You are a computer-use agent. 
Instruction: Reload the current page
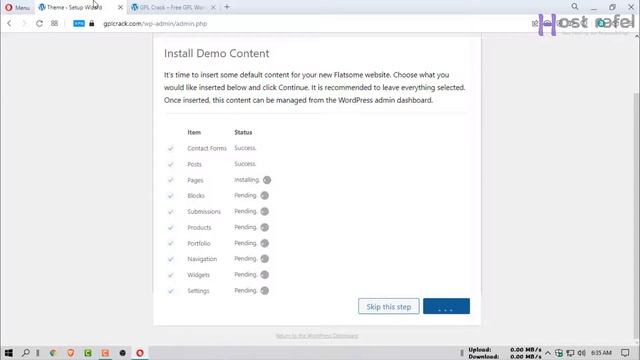point(39,24)
